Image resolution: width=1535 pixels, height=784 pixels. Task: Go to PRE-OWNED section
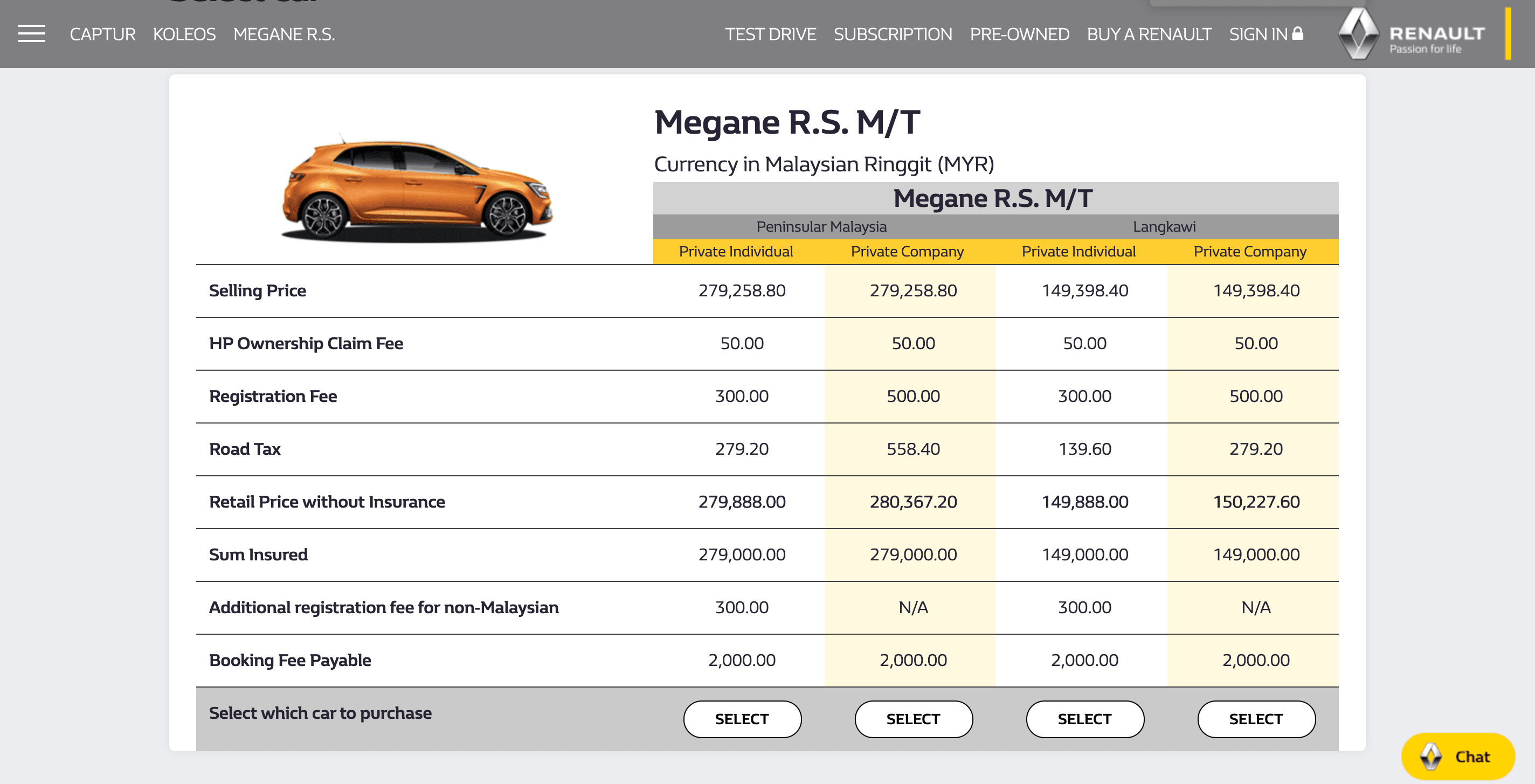pyautogui.click(x=1019, y=34)
